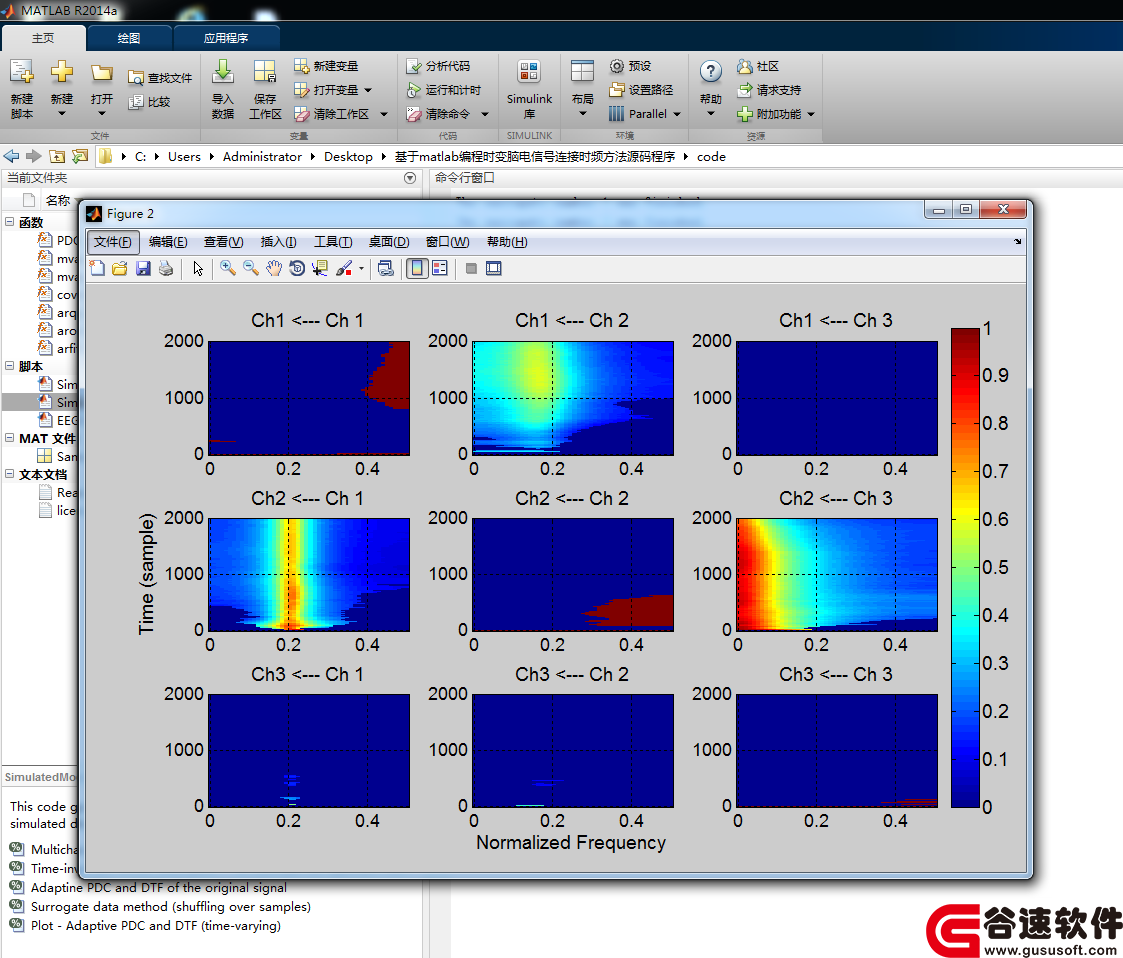Click the back arrow in address bar
This screenshot has width=1123, height=958.
[x=11, y=156]
